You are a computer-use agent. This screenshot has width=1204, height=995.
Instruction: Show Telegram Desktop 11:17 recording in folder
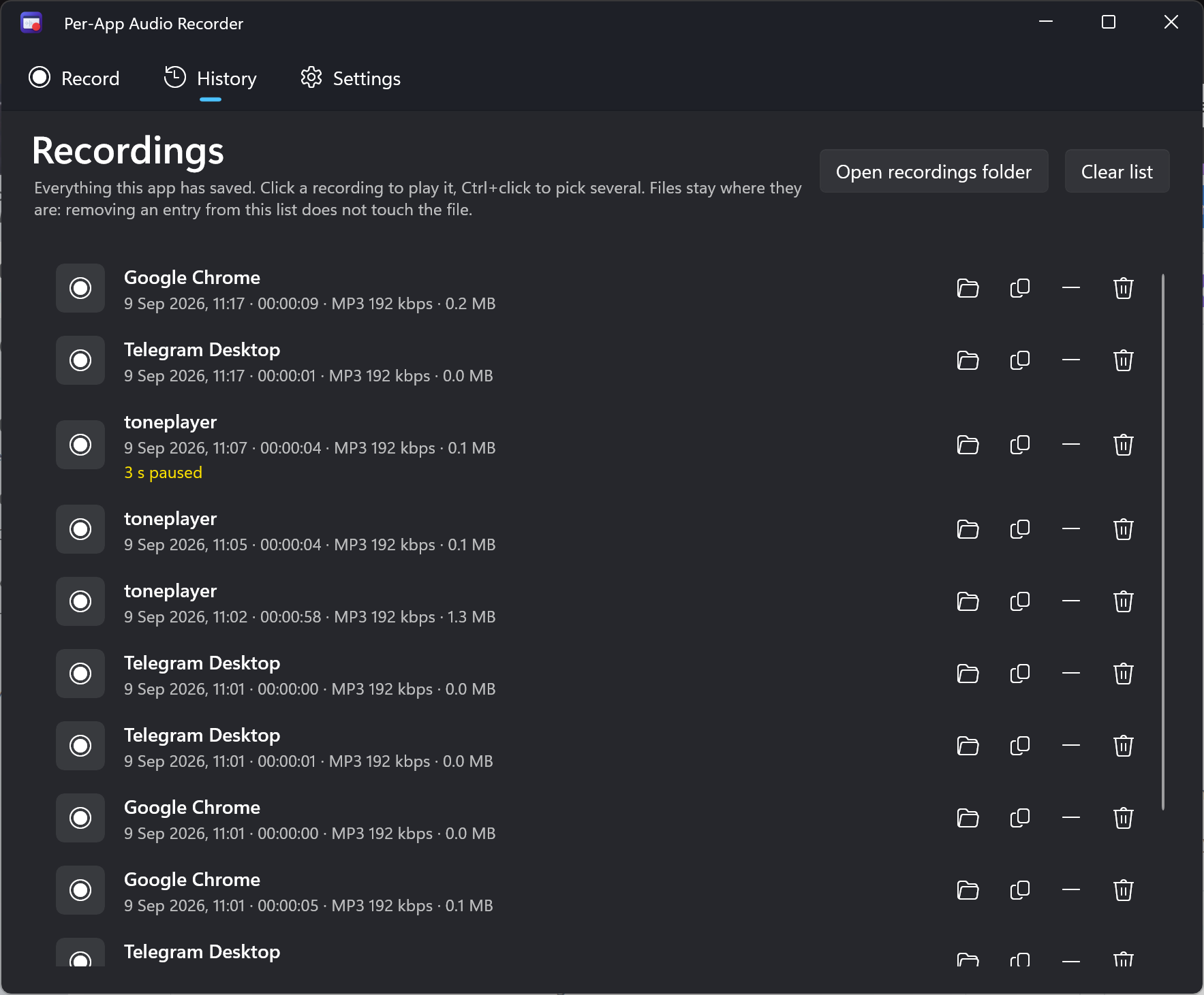click(968, 360)
